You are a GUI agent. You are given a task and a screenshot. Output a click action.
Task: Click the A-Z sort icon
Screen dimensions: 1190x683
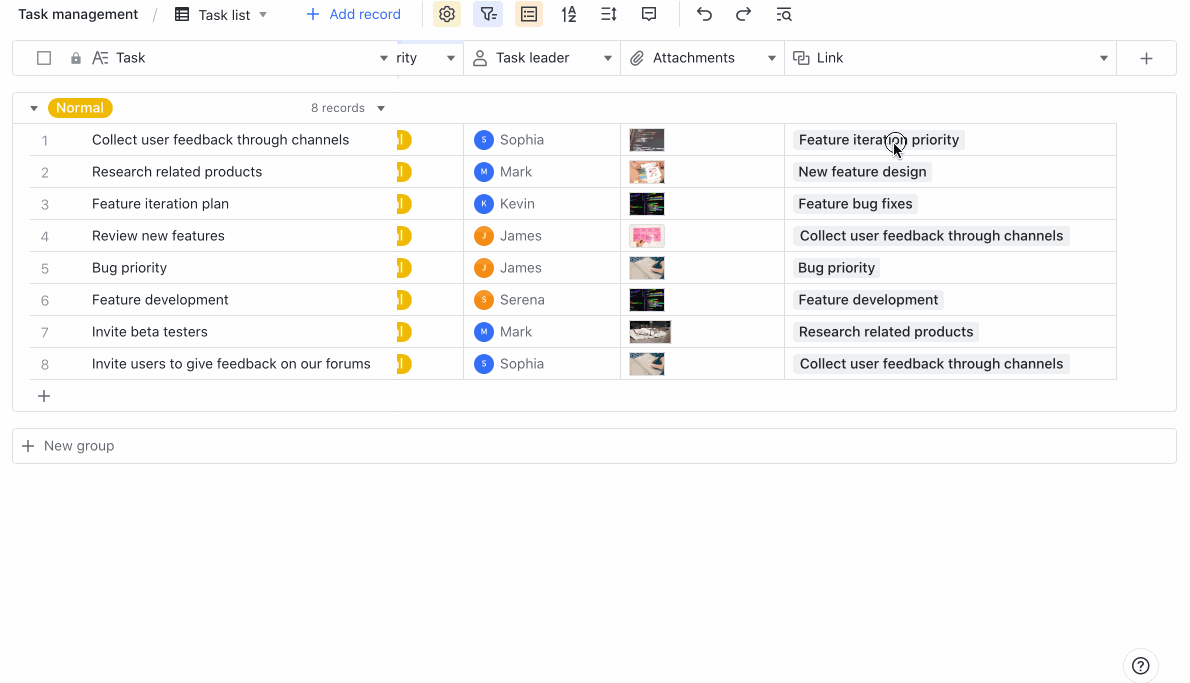point(569,14)
